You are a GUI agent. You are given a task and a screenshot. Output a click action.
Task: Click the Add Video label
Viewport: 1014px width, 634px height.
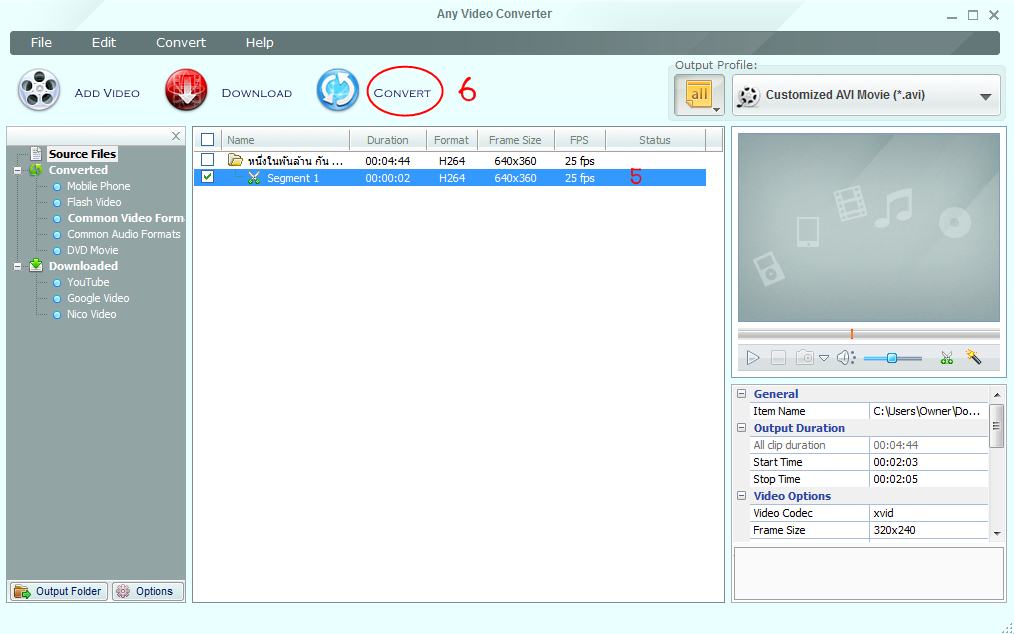click(x=107, y=93)
